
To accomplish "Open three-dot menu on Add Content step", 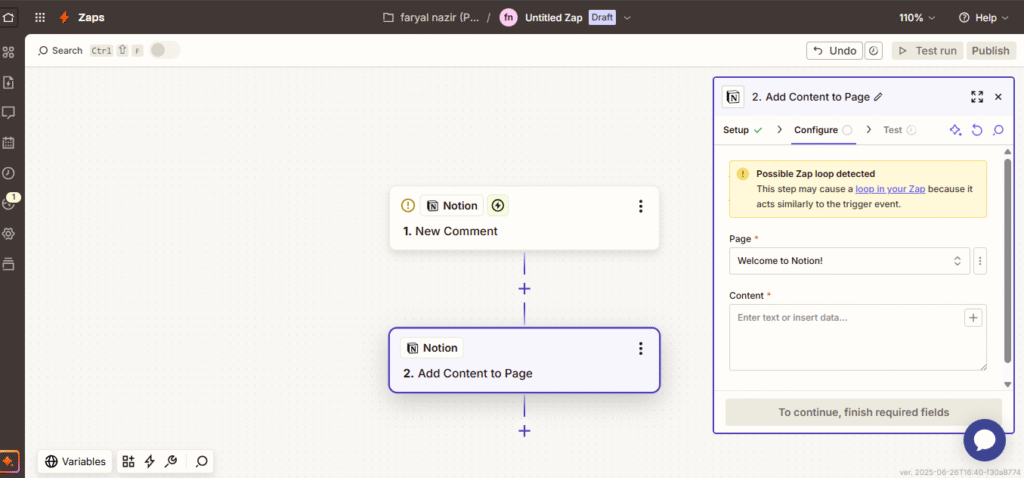I will [x=641, y=348].
